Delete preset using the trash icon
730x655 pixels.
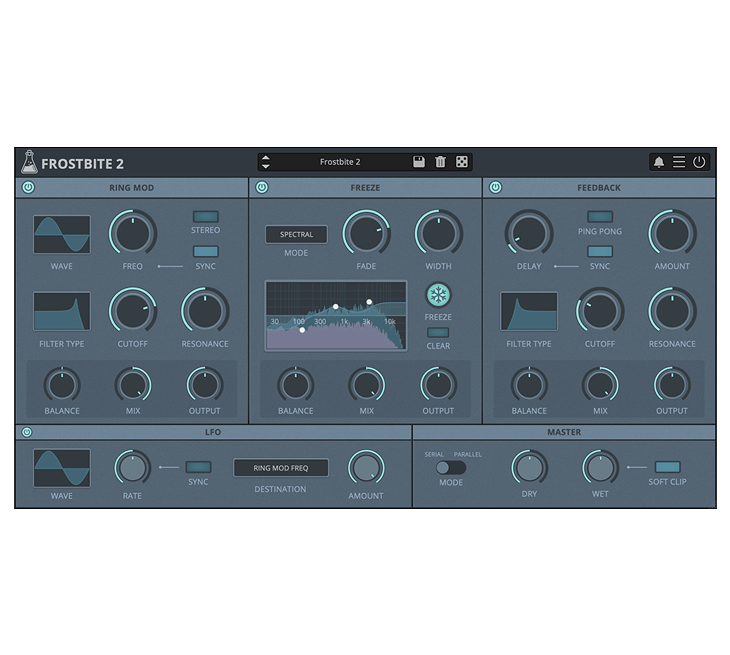click(440, 162)
